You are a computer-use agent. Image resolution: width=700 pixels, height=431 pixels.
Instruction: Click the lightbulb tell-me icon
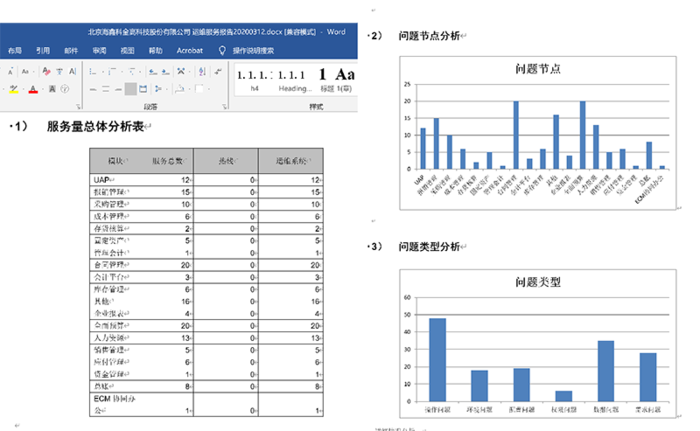pyautogui.click(x=222, y=50)
